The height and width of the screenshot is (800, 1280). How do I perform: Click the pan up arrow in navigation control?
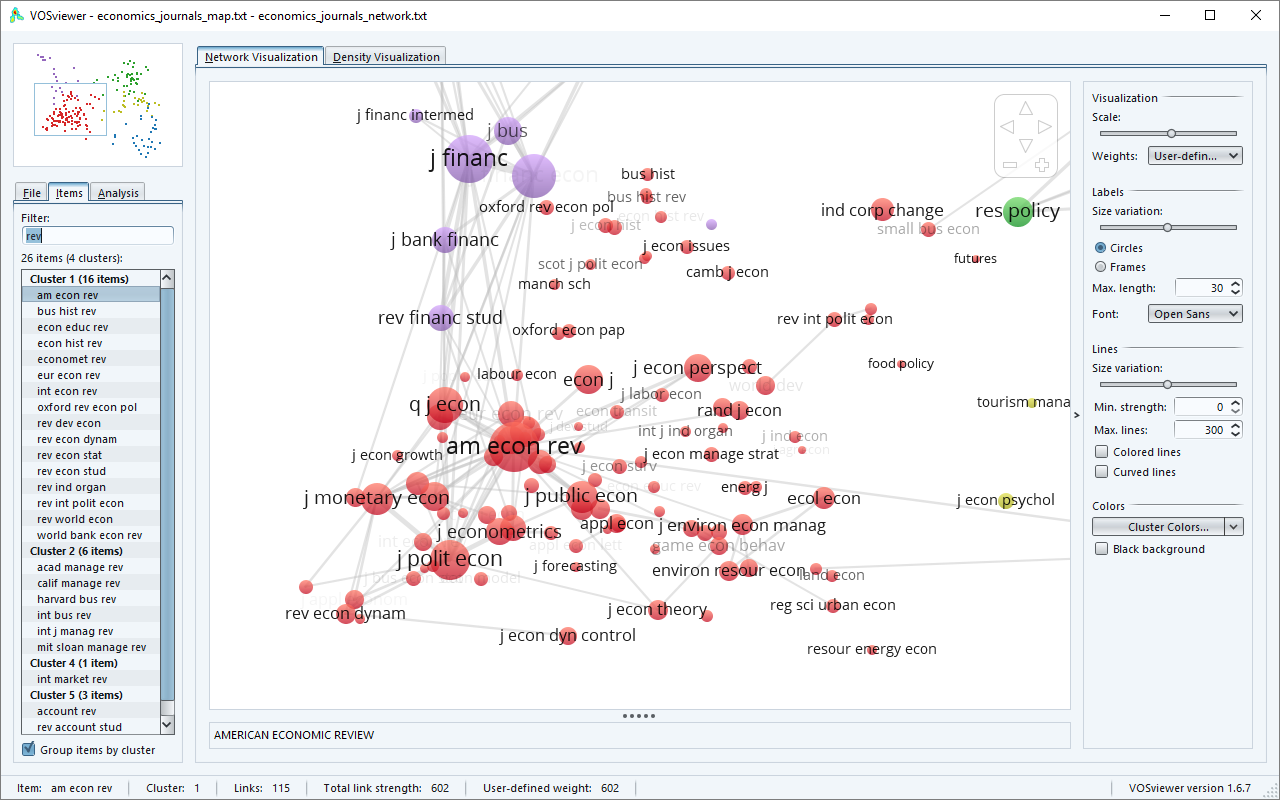pyautogui.click(x=1025, y=108)
